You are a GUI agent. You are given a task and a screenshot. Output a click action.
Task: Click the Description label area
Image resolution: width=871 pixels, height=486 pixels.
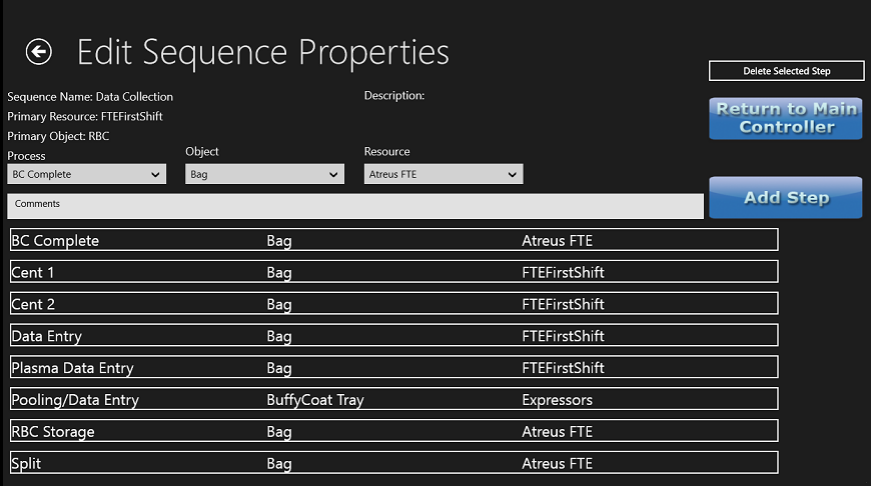[394, 96]
